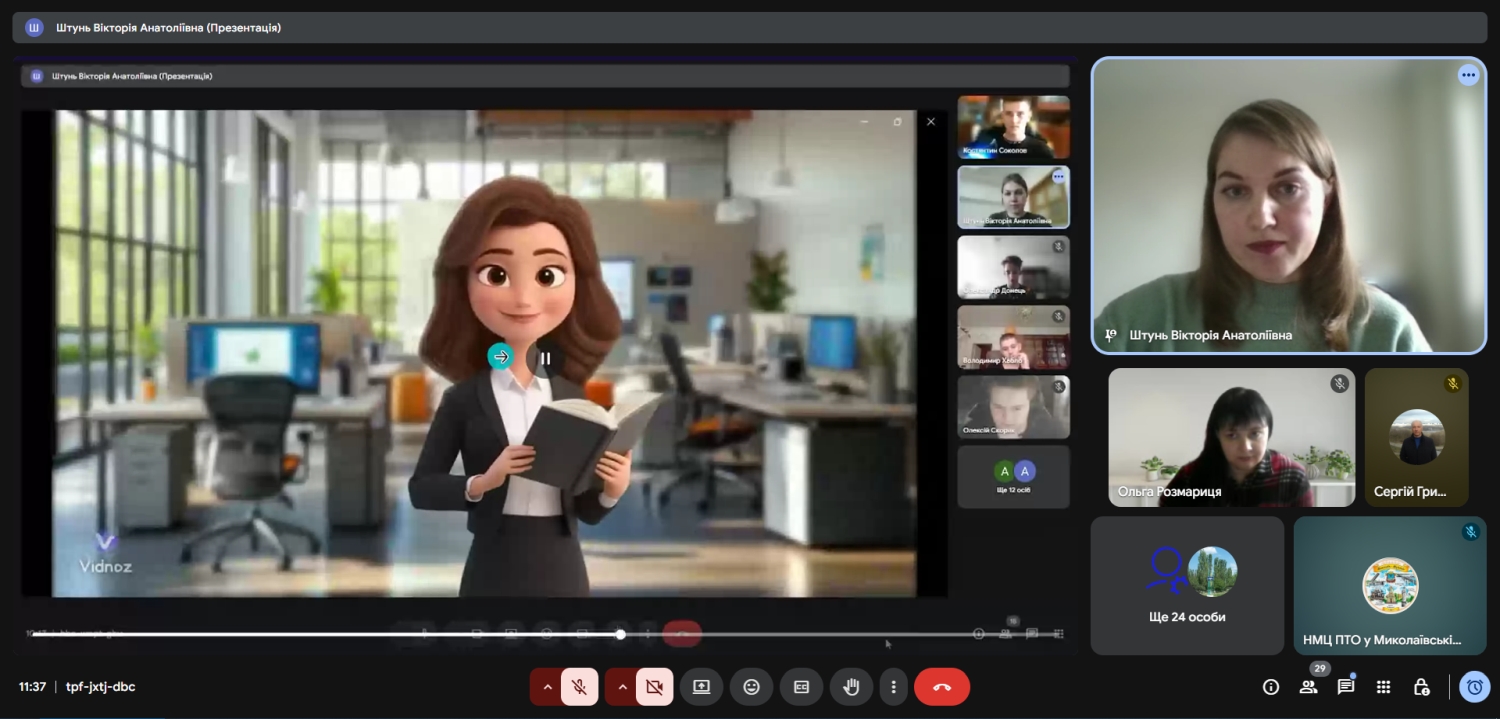Open the activities grid icon
1500x719 pixels.
click(x=1384, y=687)
